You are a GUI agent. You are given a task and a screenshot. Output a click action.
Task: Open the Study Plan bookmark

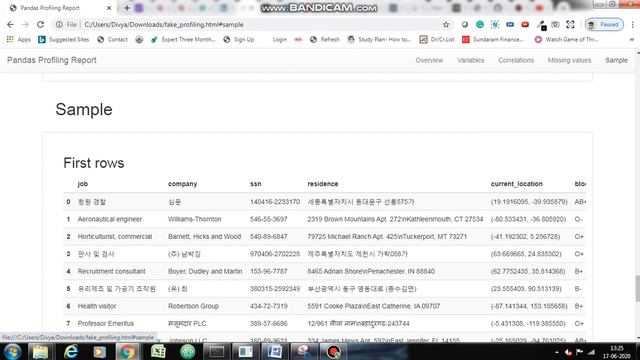coord(379,40)
